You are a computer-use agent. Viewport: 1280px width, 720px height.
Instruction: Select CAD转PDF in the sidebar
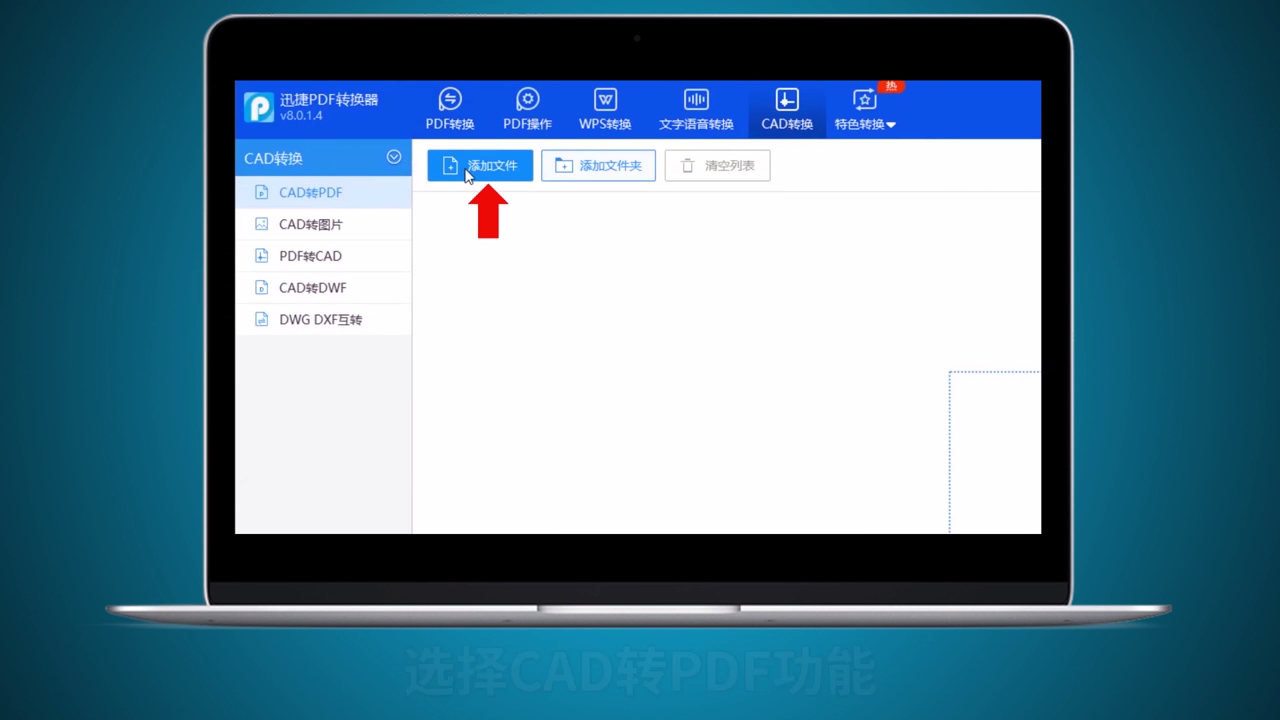323,192
